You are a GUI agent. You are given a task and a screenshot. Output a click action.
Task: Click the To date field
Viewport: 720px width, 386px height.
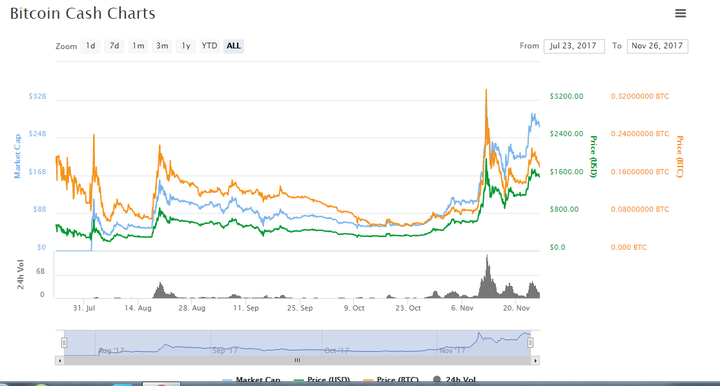click(657, 46)
